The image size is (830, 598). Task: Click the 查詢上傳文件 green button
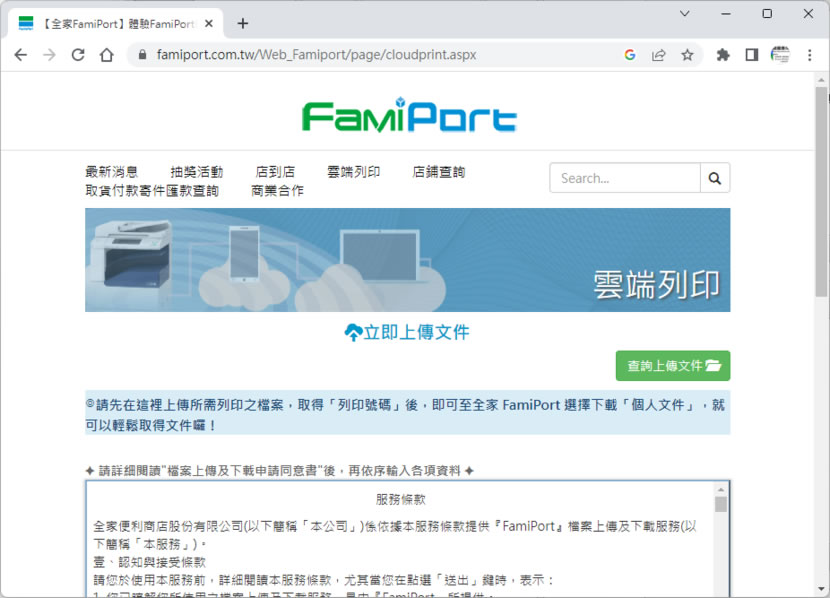point(673,366)
